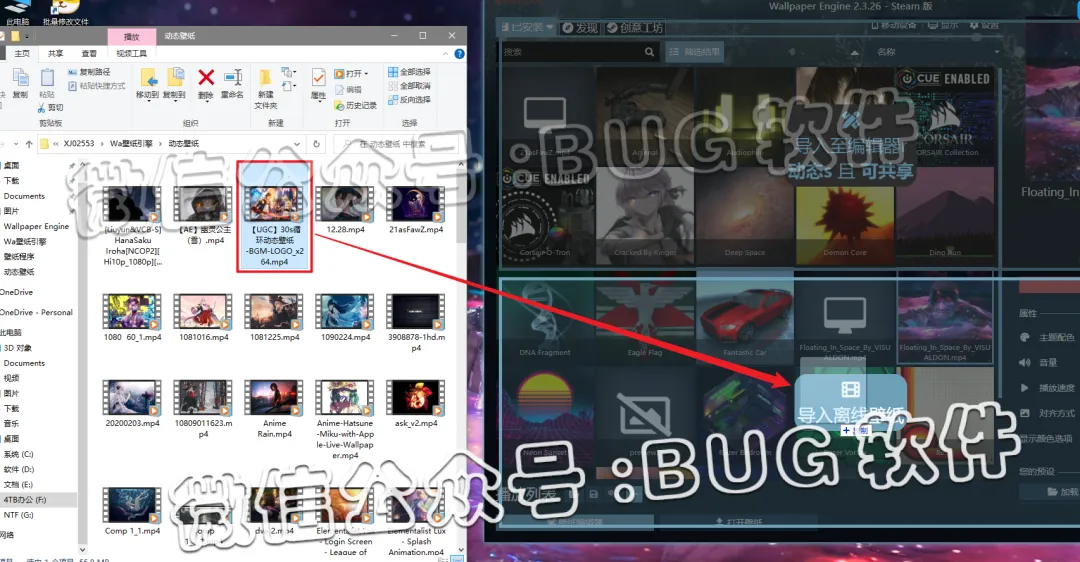Click the 剪切 scissors icon
This screenshot has width=1080, height=562.
(x=41, y=107)
